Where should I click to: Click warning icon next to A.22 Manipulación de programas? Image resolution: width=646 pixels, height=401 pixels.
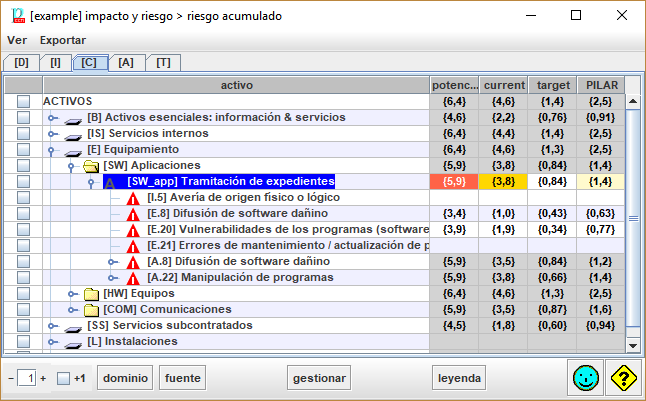[x=133, y=278]
